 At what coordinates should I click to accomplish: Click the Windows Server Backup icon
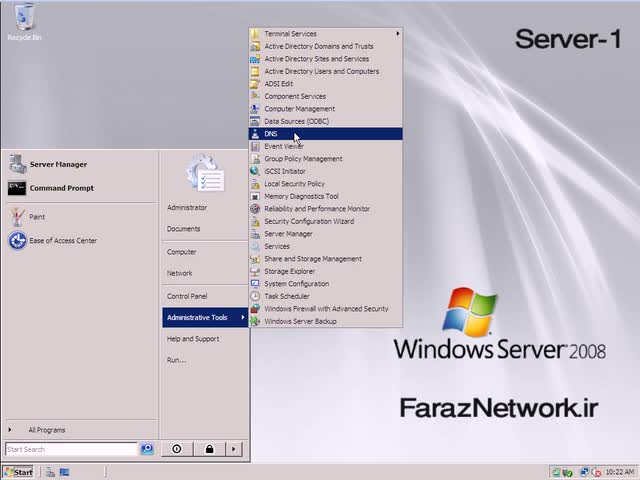(x=255, y=321)
